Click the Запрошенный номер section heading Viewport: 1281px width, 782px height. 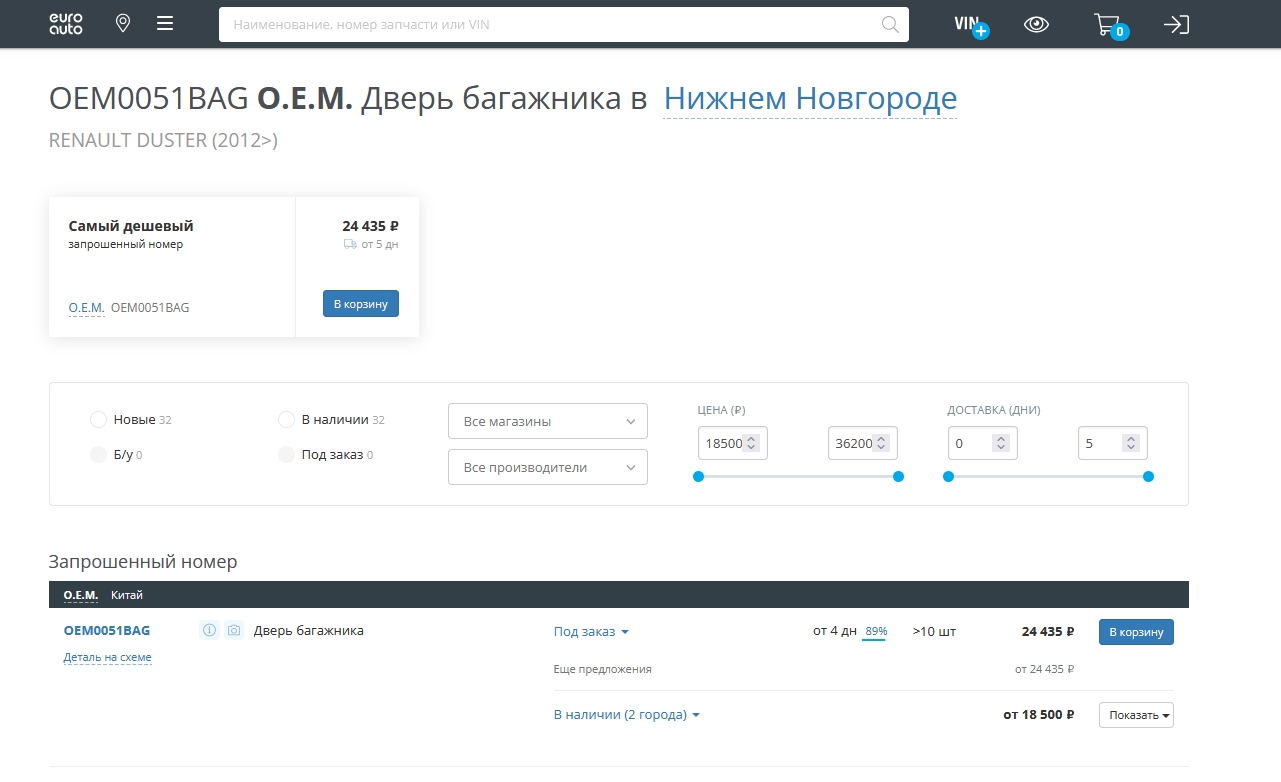143,562
